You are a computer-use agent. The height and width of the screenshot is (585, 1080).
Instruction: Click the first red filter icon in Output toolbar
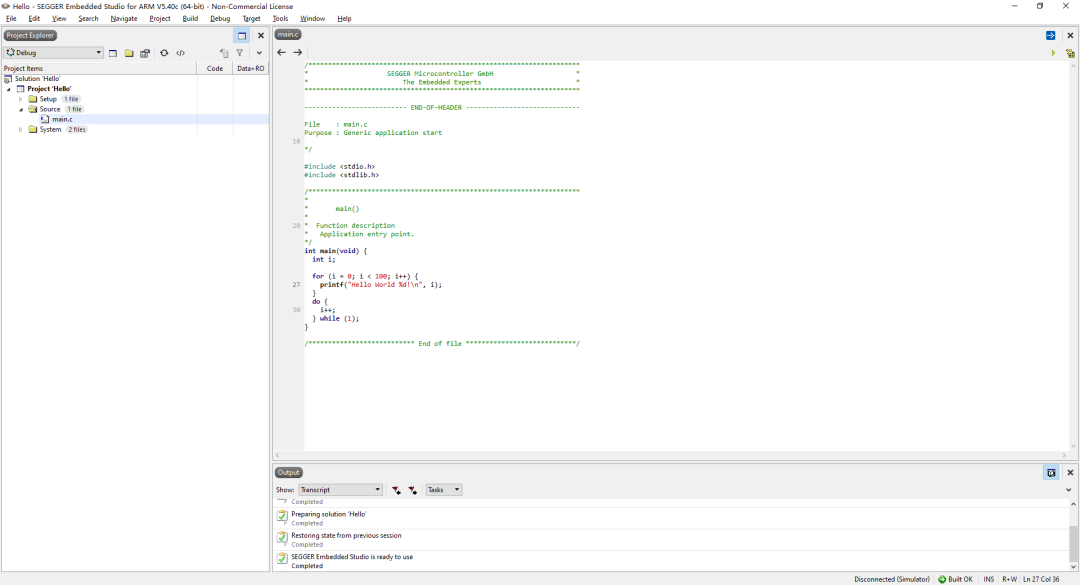396,490
